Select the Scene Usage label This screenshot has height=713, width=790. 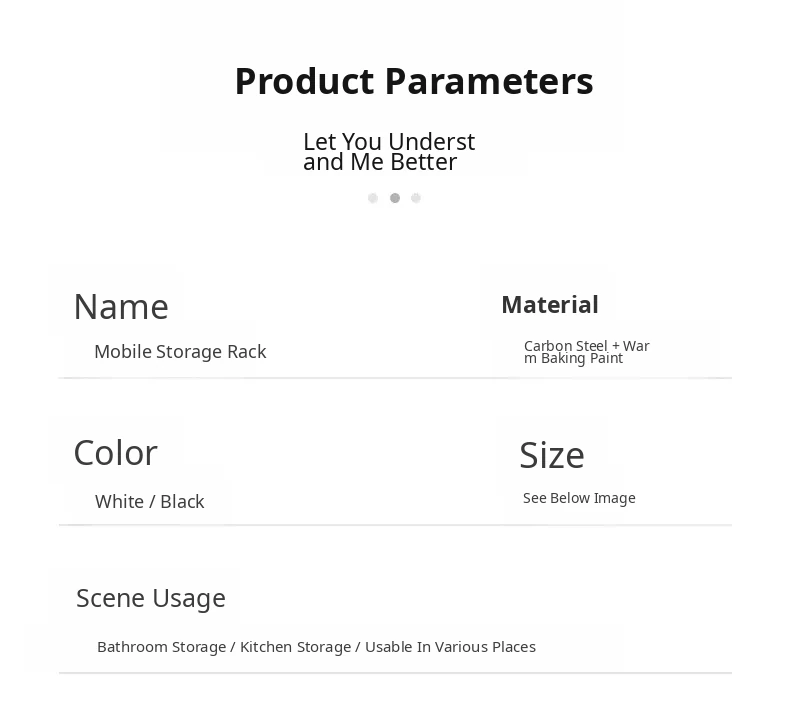(151, 598)
